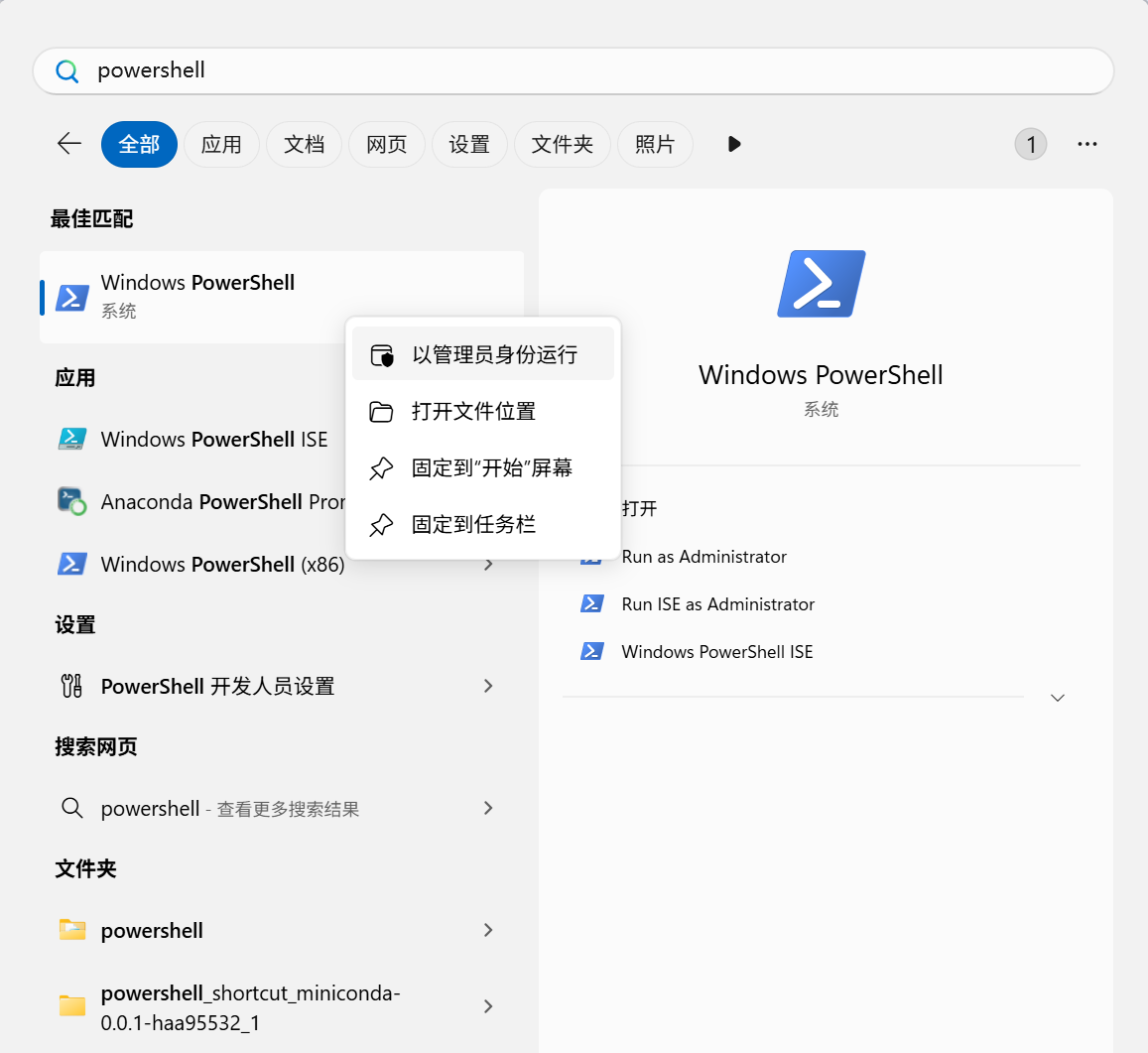1148x1053 pixels.
Task: Click the Windows PowerShell ISE icon in preview pane
Action: (591, 651)
